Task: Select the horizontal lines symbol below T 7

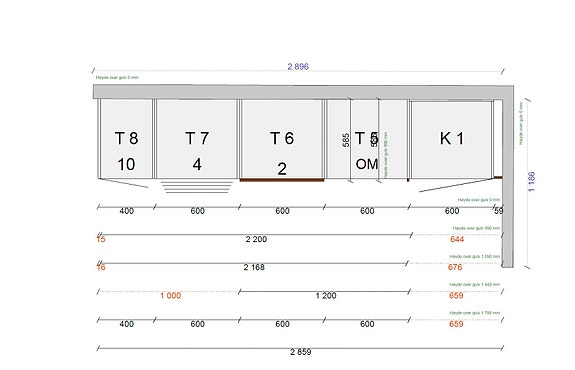Action: [197, 187]
